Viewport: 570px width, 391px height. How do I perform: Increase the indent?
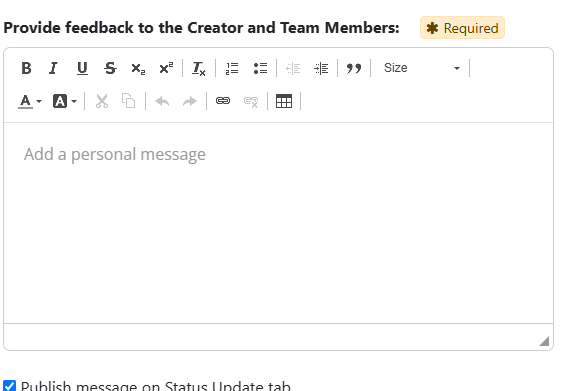[321, 68]
